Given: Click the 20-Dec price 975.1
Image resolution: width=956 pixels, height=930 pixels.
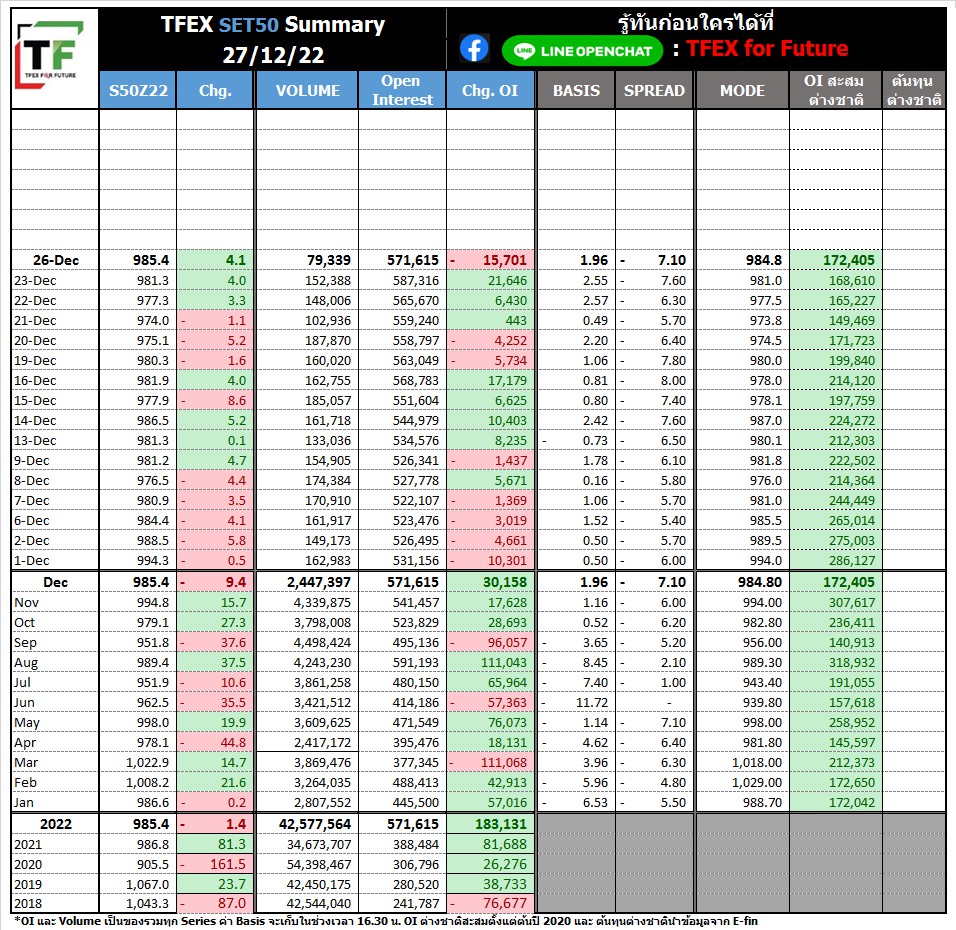Looking at the screenshot, I should [152, 341].
